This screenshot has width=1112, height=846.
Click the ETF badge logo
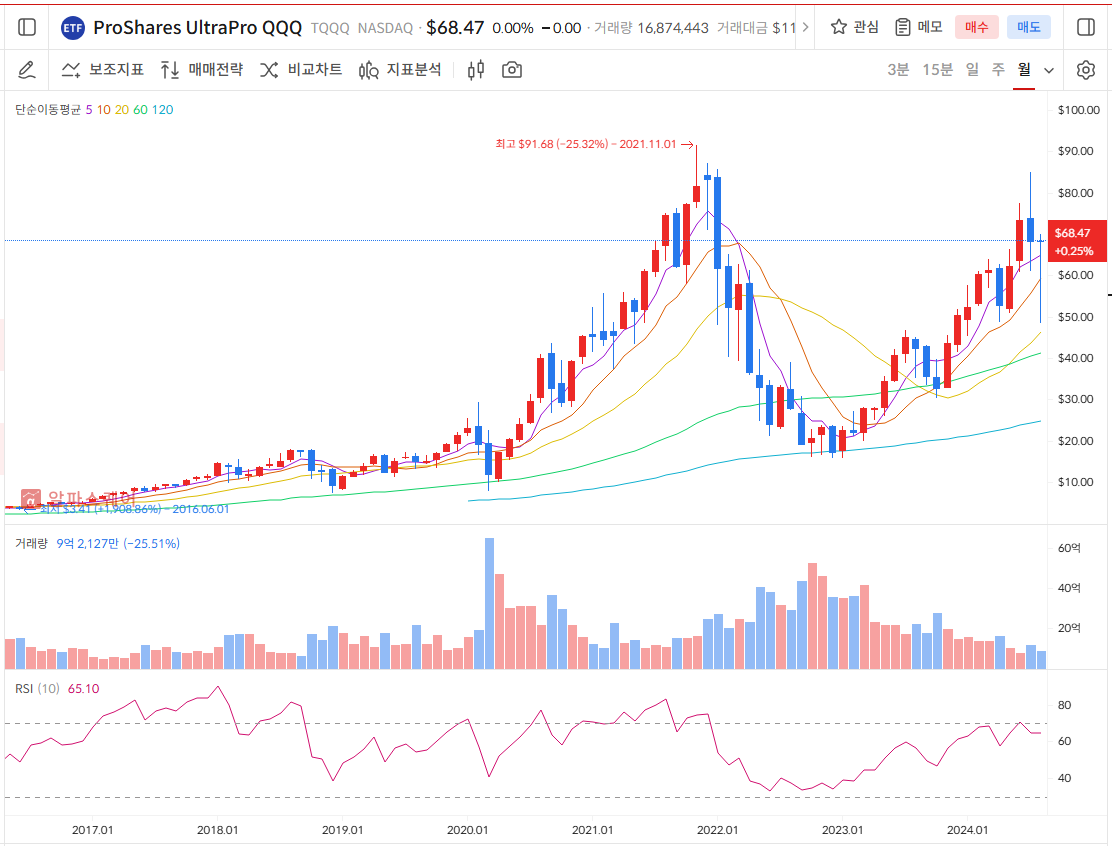click(72, 28)
